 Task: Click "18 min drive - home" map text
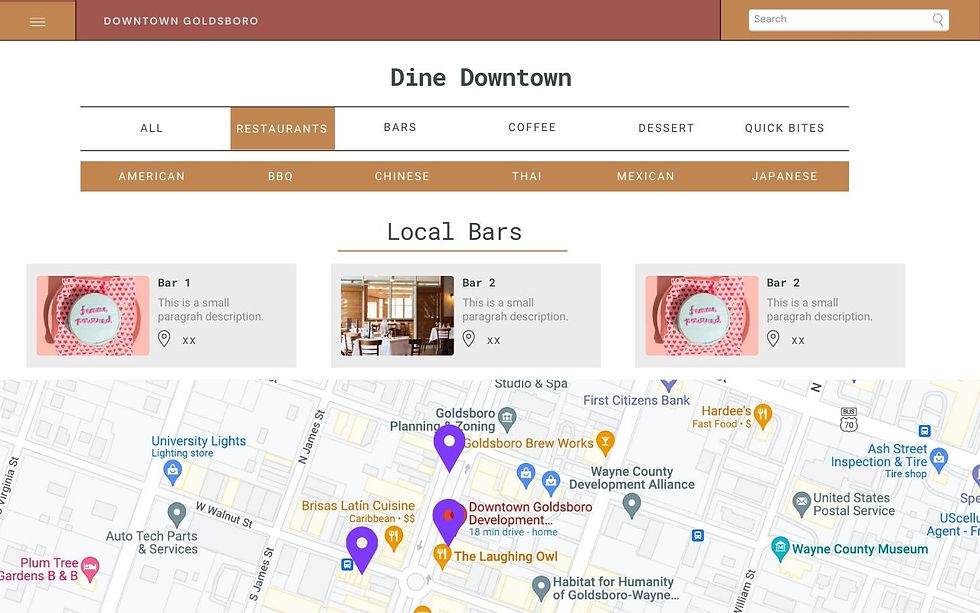coord(513,532)
